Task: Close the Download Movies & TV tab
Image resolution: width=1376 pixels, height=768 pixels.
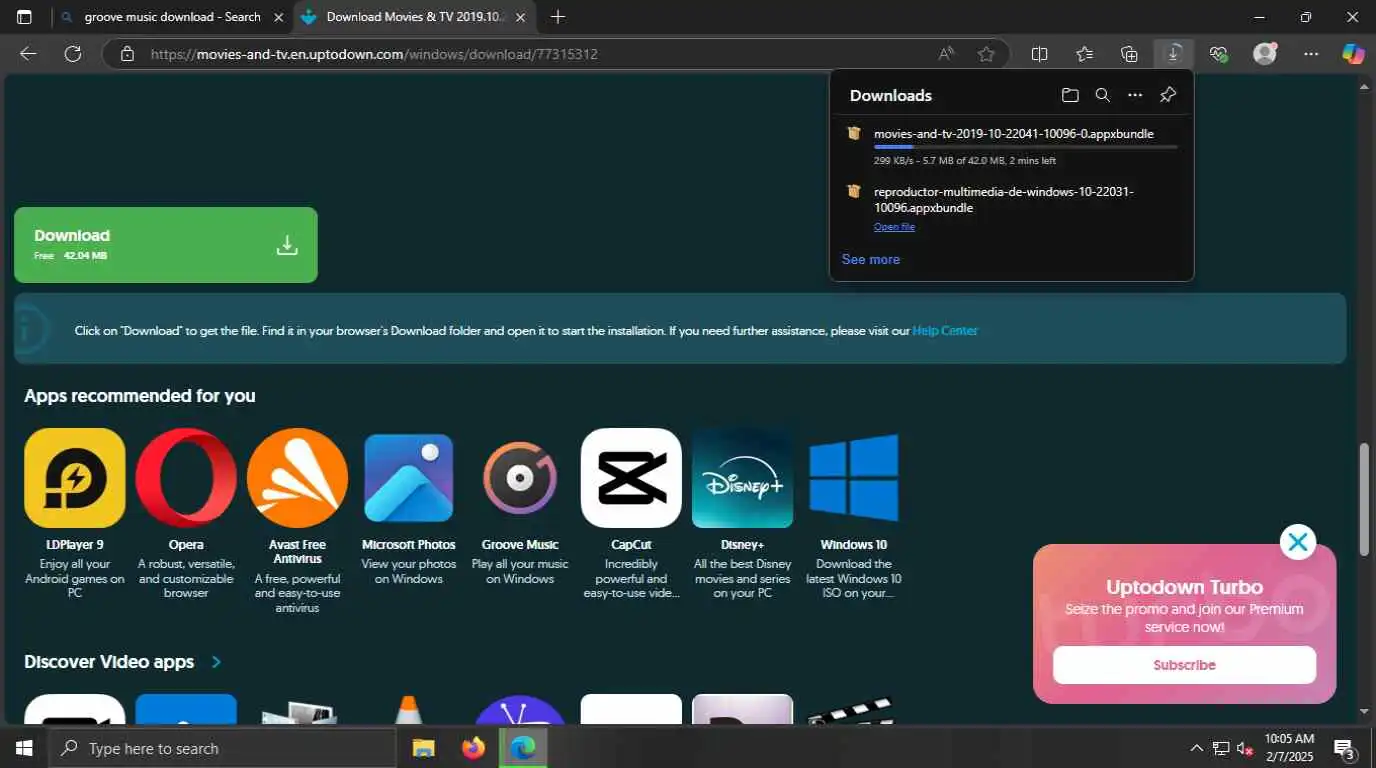Action: 520,17
